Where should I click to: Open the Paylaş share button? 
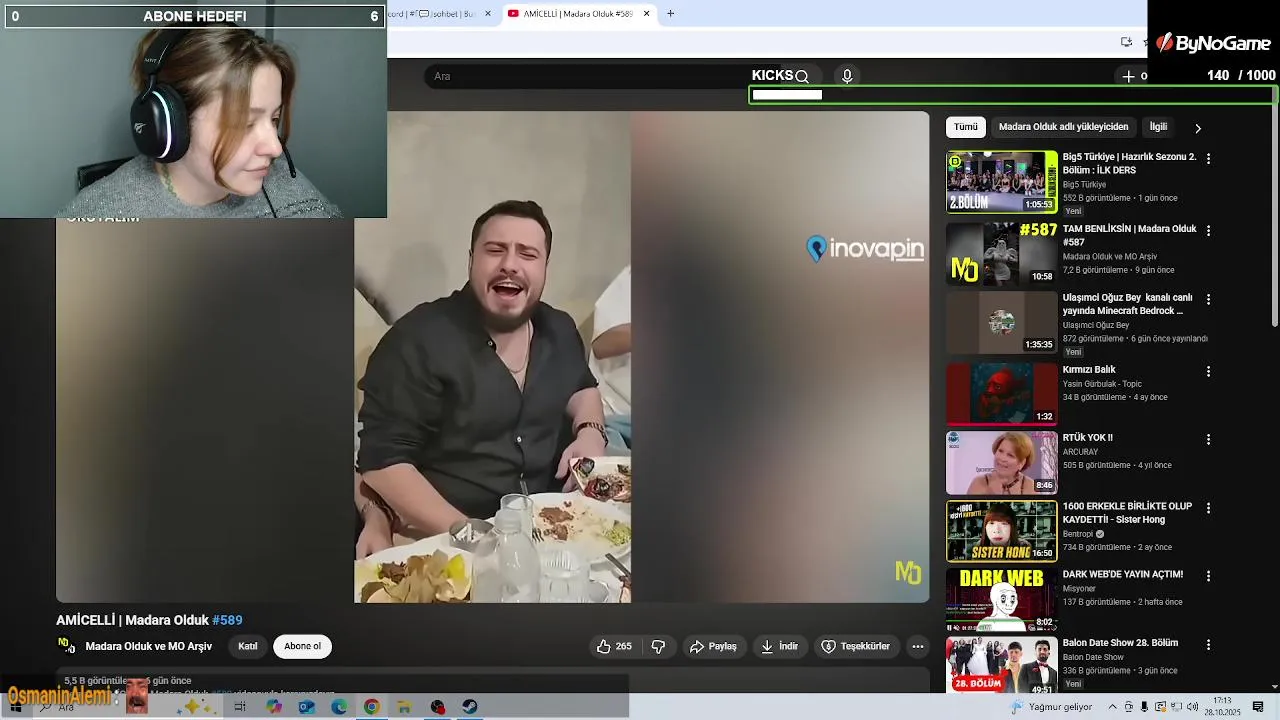coord(713,646)
